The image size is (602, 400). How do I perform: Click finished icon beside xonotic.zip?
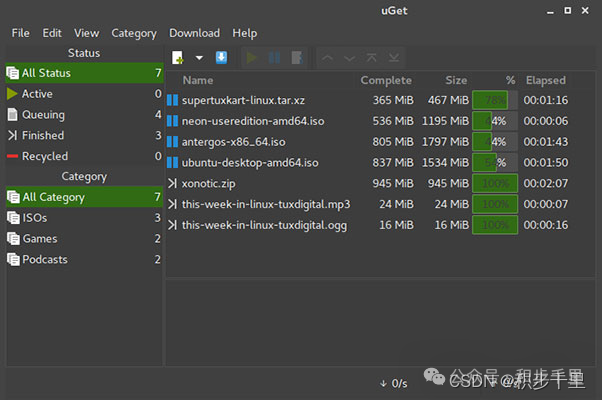[172, 183]
